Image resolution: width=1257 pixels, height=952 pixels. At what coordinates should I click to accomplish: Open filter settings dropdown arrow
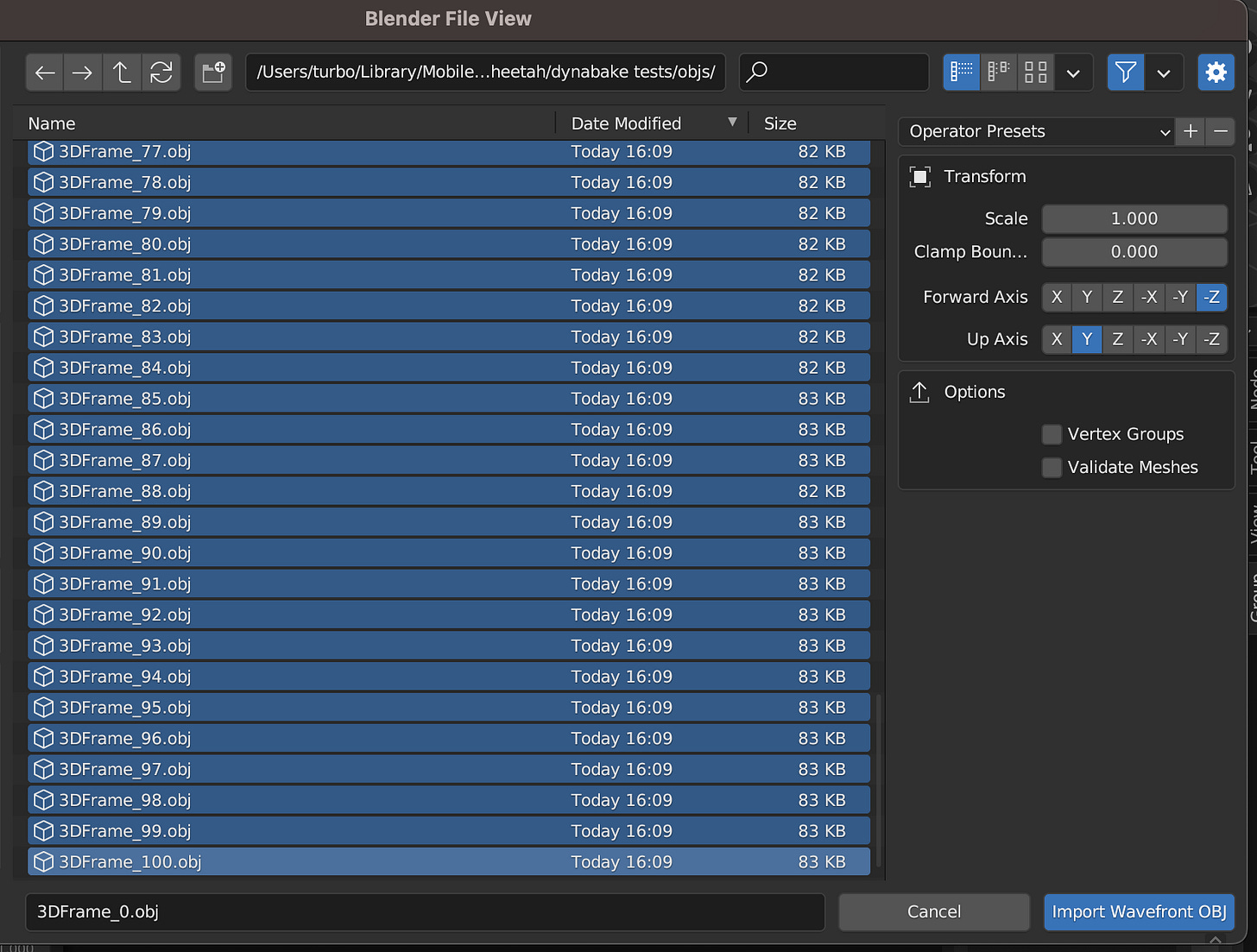[x=1164, y=73]
